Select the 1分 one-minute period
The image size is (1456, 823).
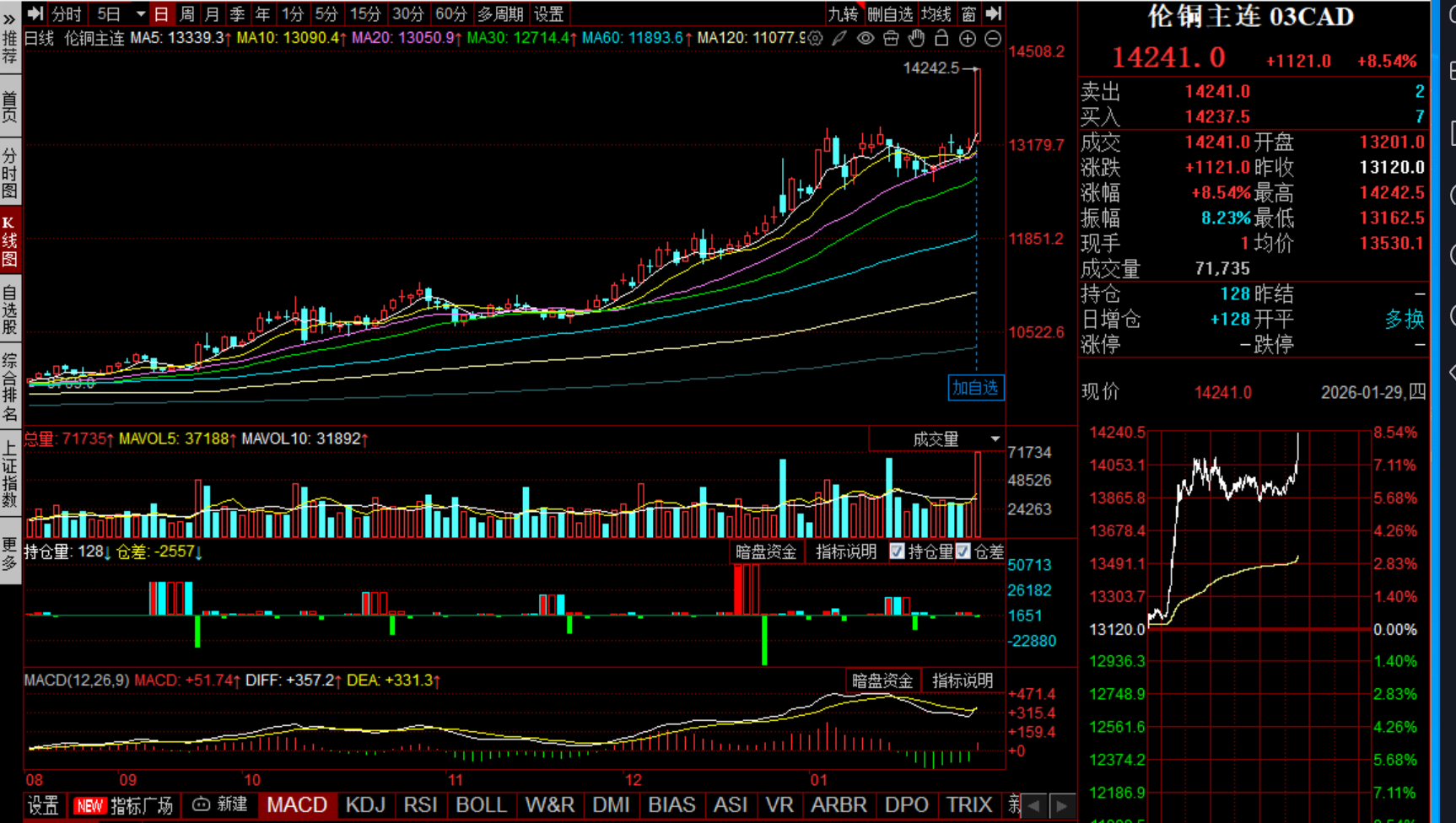pyautogui.click(x=292, y=14)
